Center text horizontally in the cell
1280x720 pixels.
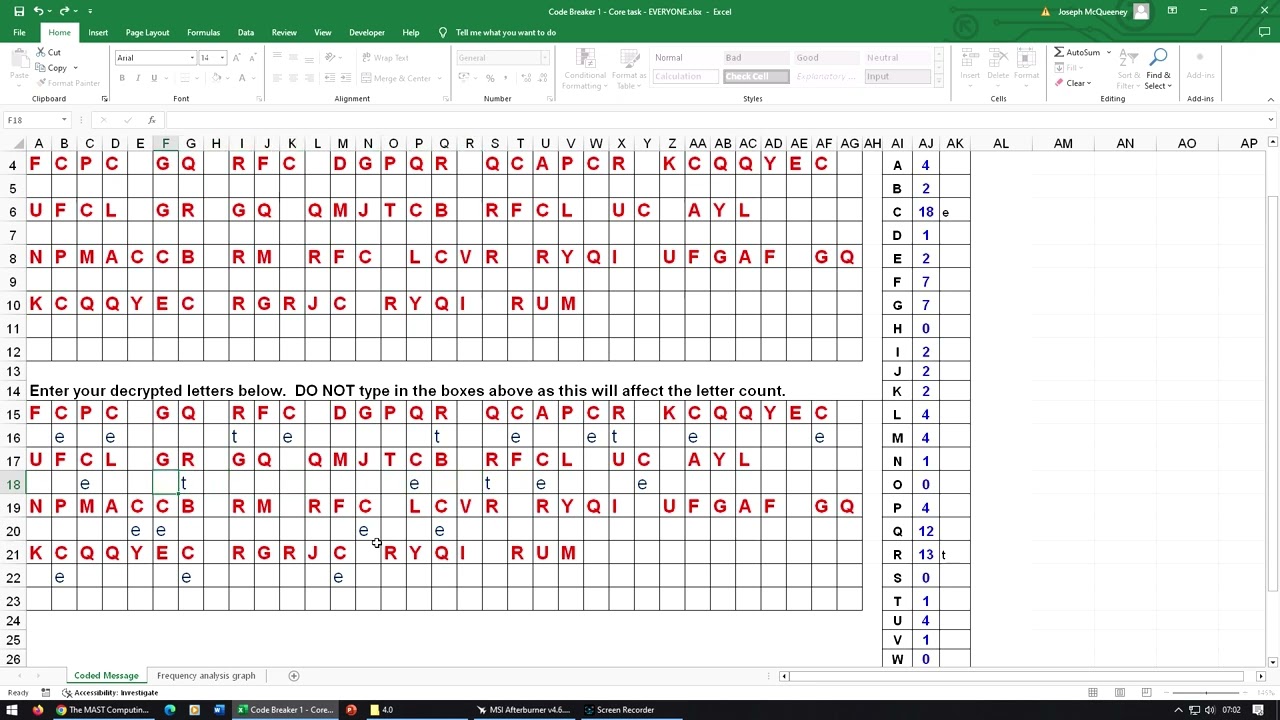click(x=294, y=78)
